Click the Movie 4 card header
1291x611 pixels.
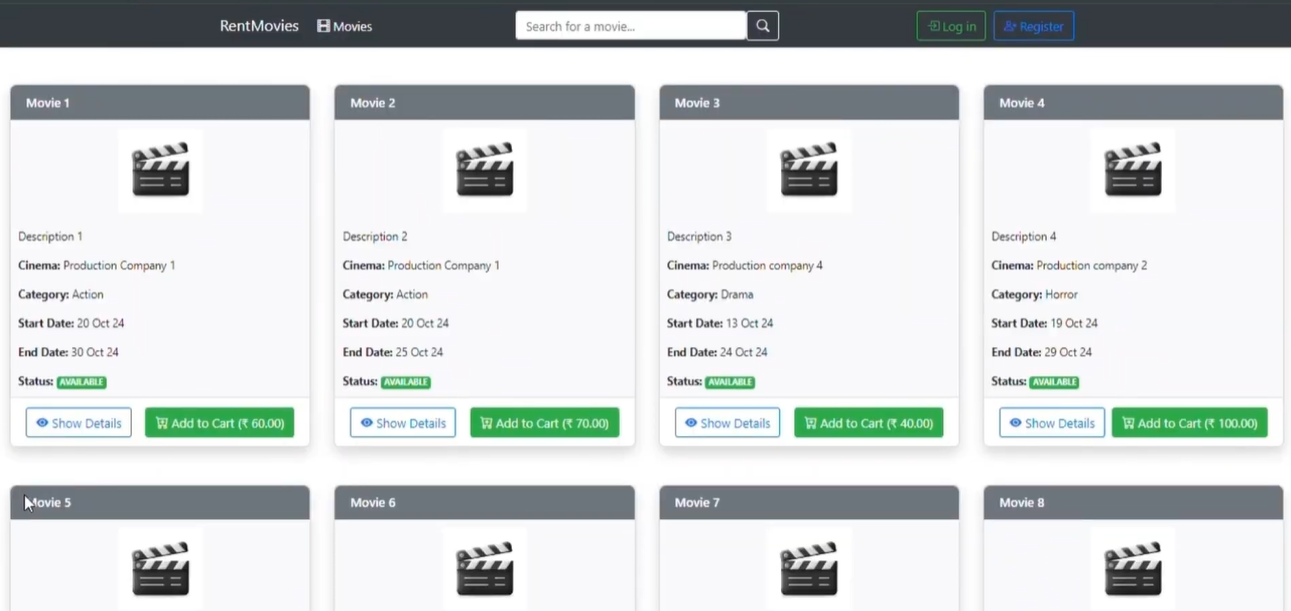tap(1133, 103)
